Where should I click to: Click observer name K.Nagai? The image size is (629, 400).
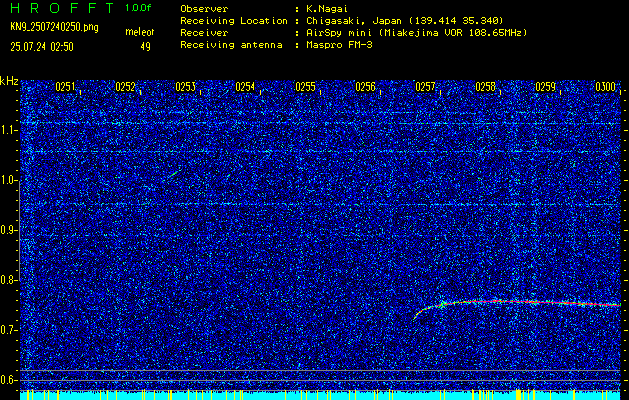(x=327, y=9)
